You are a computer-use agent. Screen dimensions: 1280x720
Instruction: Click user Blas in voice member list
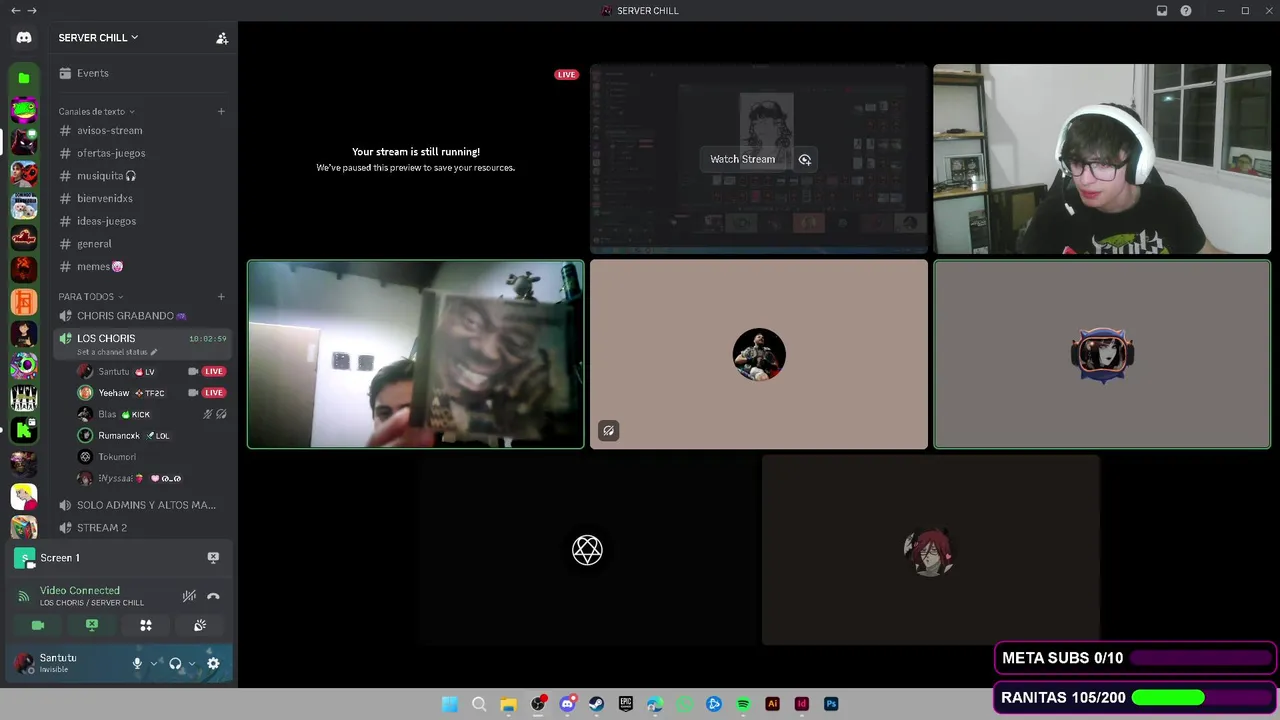tap(152, 414)
